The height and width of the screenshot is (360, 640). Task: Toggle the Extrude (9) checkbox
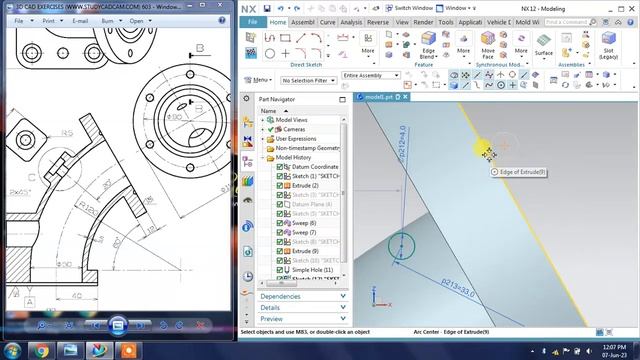(280, 251)
